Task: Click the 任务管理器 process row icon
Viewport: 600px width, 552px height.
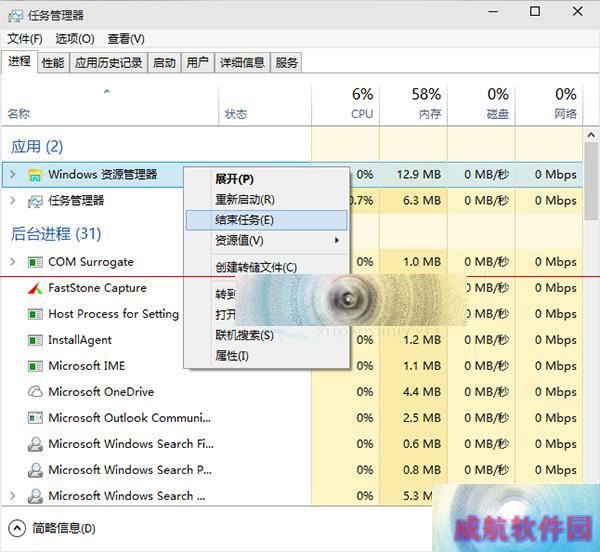Action: coord(35,201)
